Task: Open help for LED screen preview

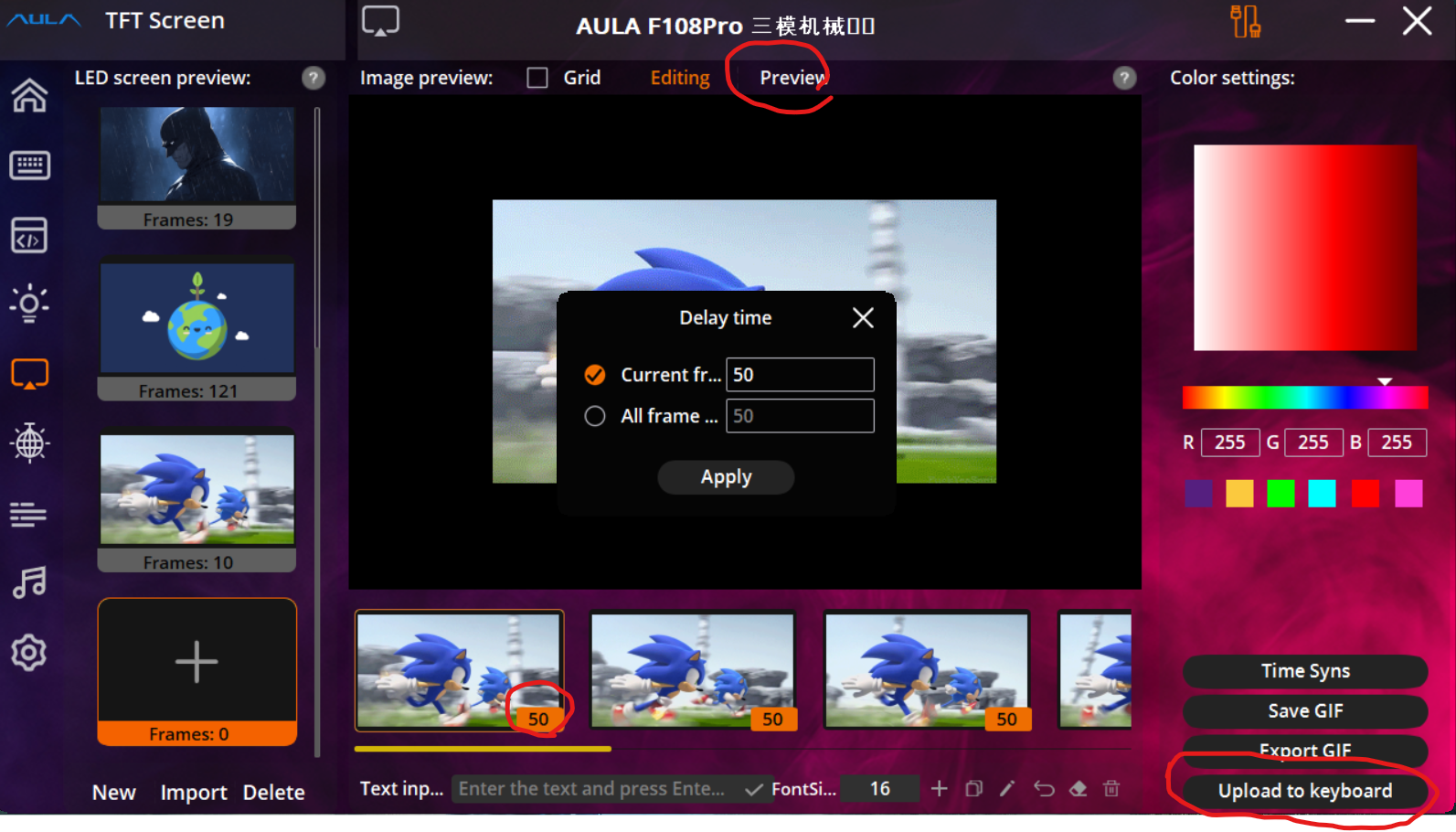Action: [314, 78]
